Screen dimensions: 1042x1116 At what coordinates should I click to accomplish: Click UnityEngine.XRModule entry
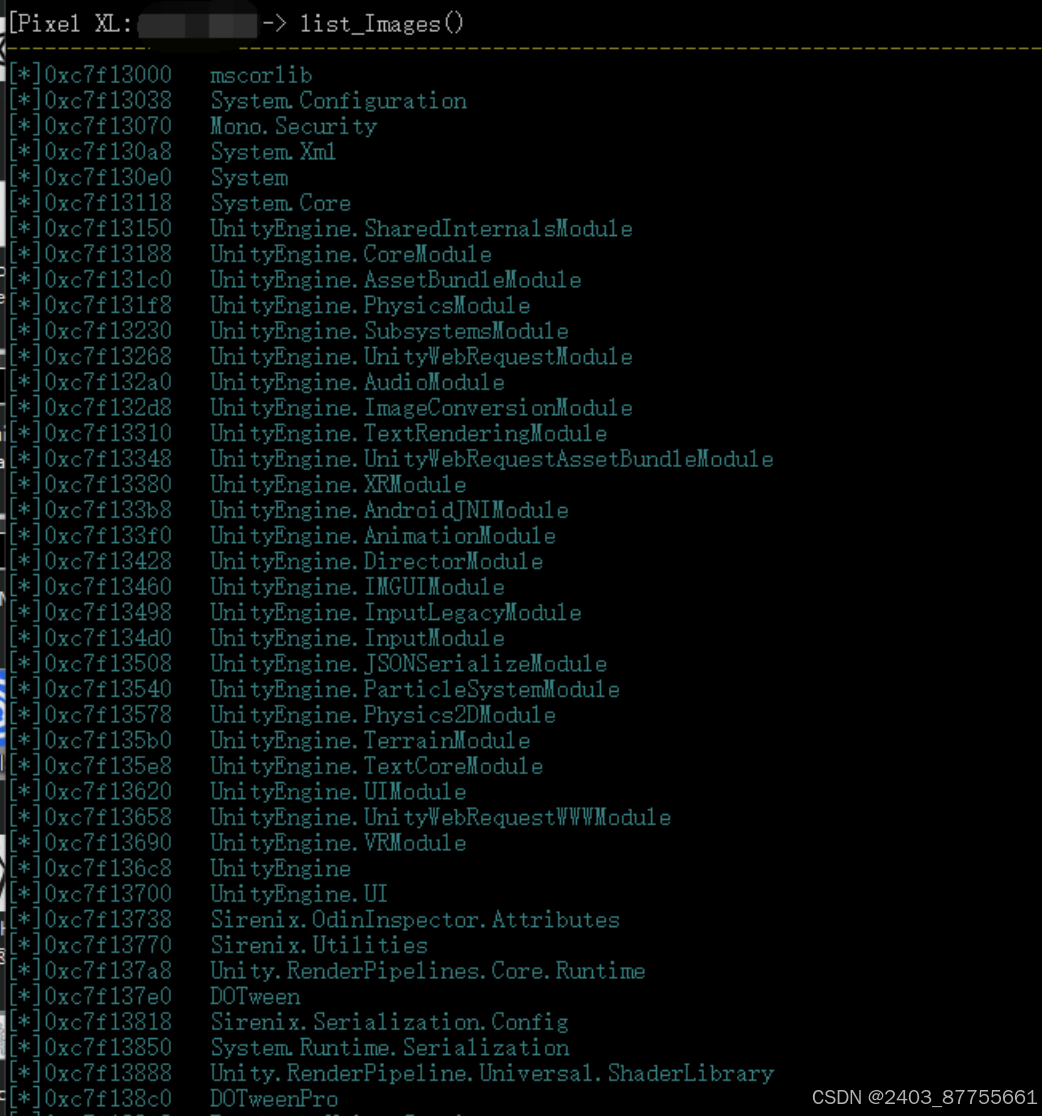(338, 485)
